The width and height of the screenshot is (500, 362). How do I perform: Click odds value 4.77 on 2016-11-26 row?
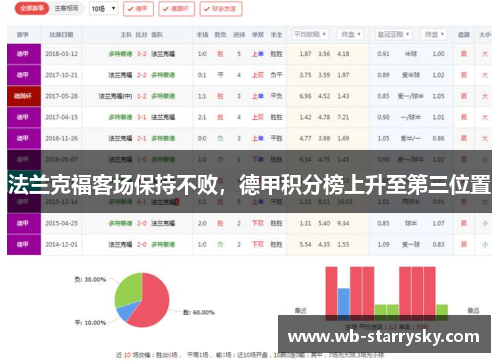(x=305, y=138)
